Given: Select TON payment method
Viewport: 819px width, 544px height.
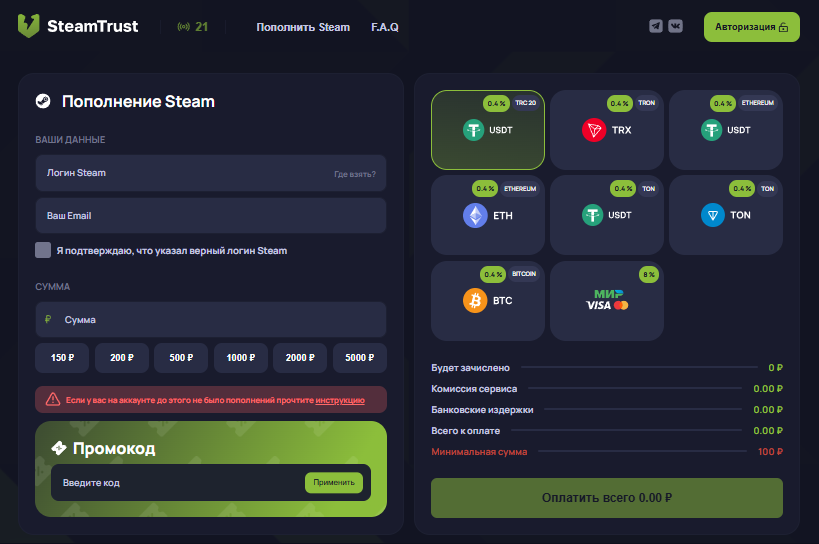Looking at the screenshot, I should coord(726,215).
